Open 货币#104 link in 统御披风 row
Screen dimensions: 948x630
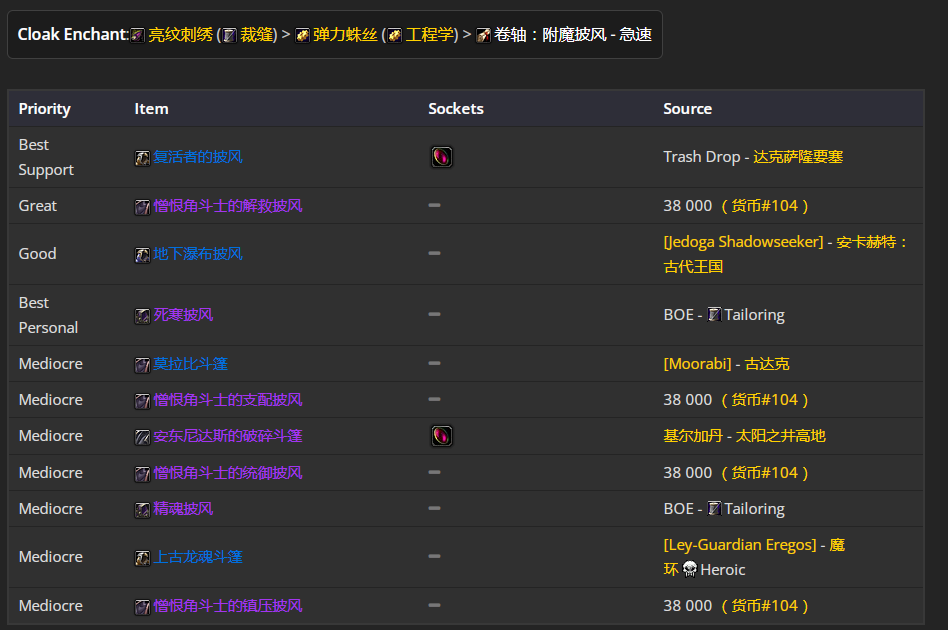(x=765, y=473)
